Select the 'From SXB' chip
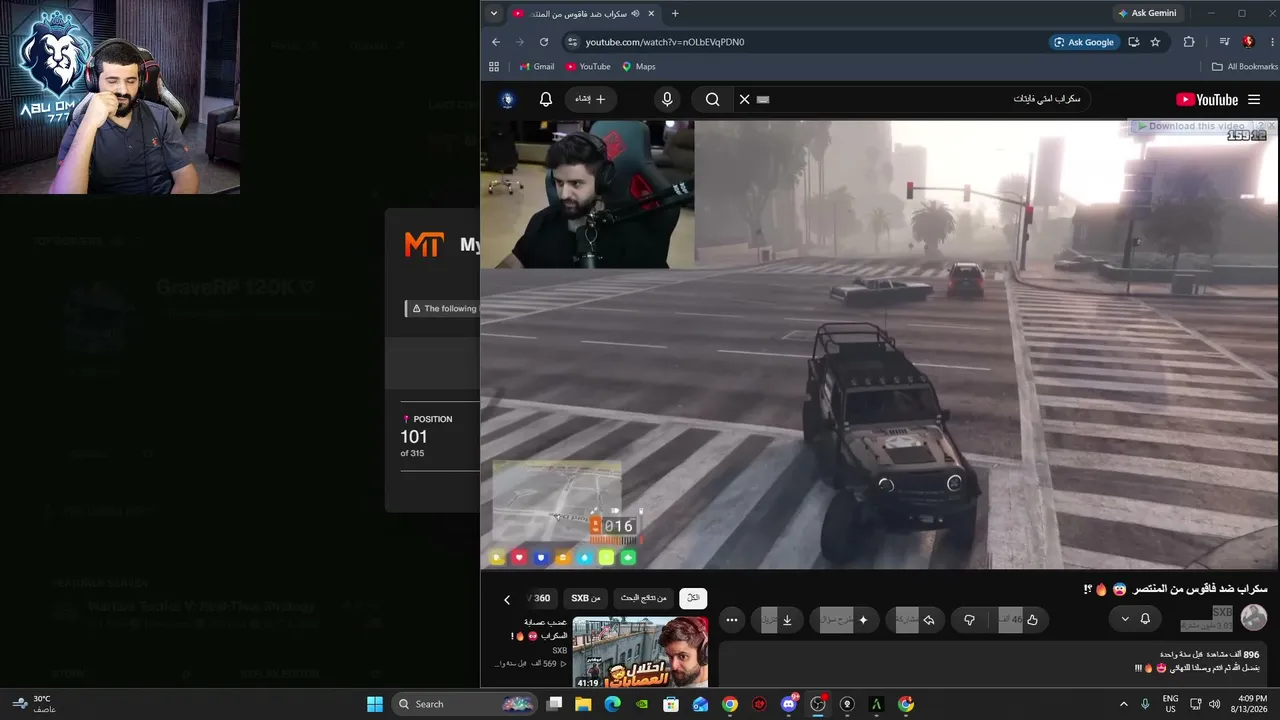The width and height of the screenshot is (1280, 720). (x=586, y=598)
